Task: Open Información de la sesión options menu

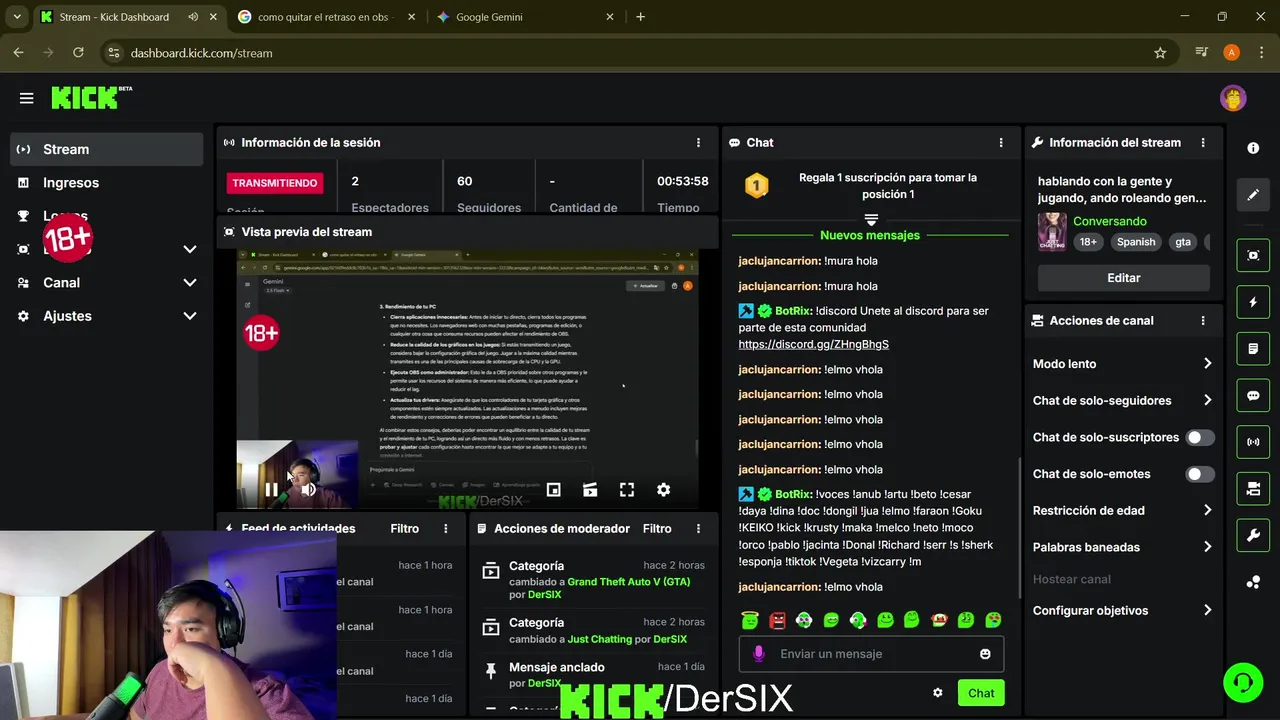Action: (698, 143)
